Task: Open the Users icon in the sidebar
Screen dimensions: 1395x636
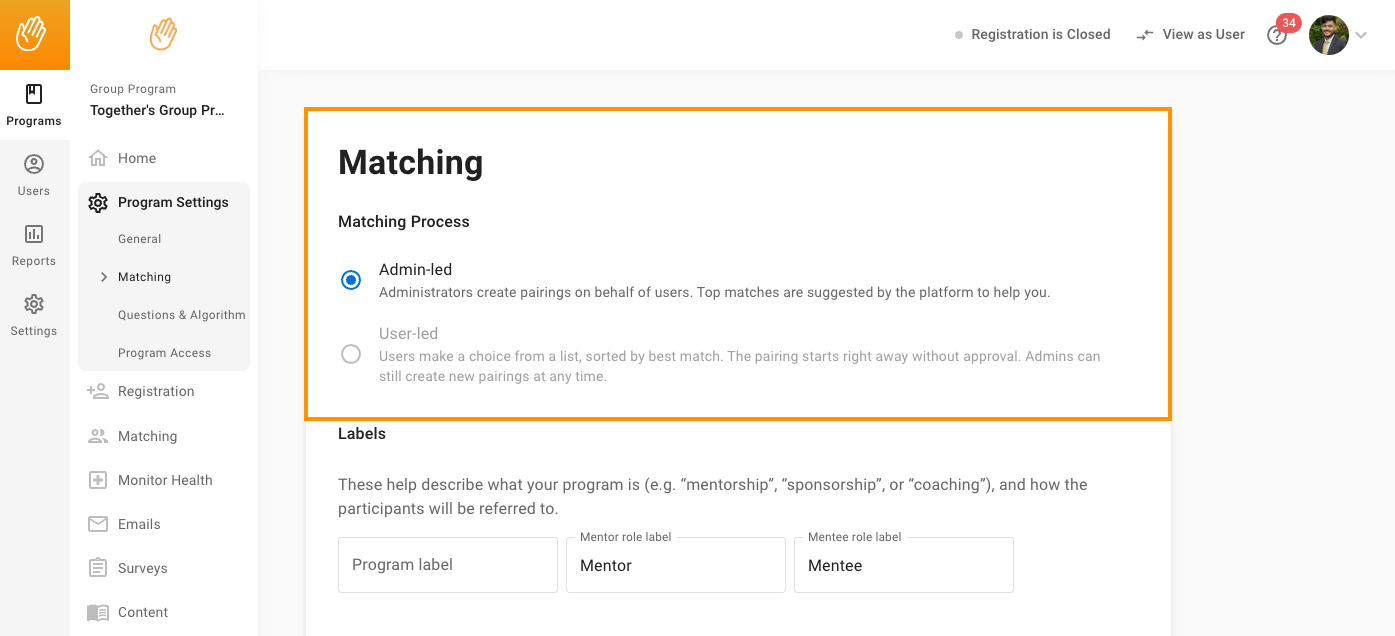Action: [34, 175]
